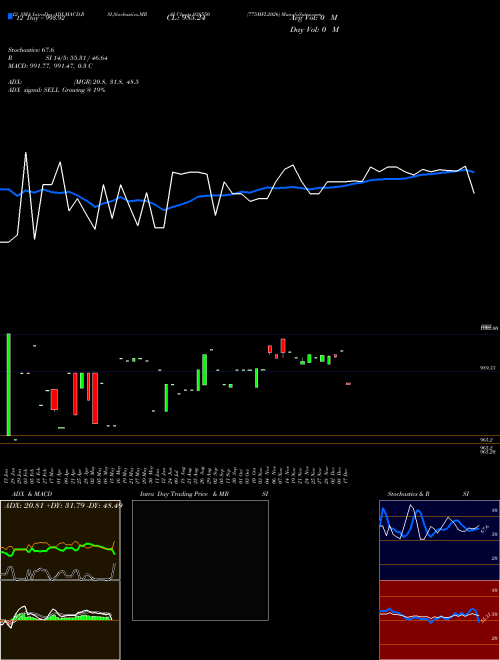
Task: Open the empty Intra Day Trading Price chart
Action: tap(200, 560)
